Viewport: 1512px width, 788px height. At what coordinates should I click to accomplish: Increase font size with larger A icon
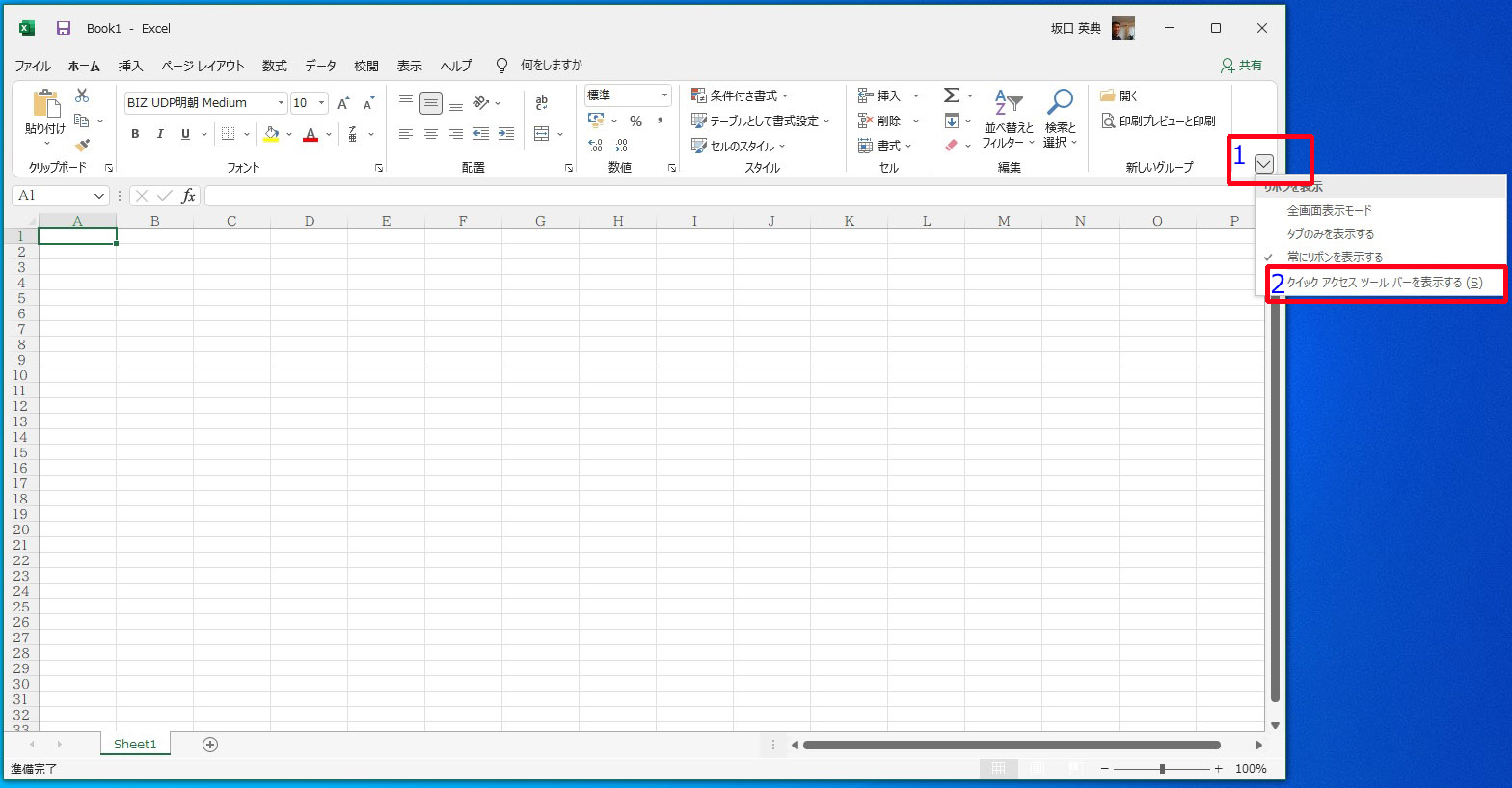[x=343, y=103]
